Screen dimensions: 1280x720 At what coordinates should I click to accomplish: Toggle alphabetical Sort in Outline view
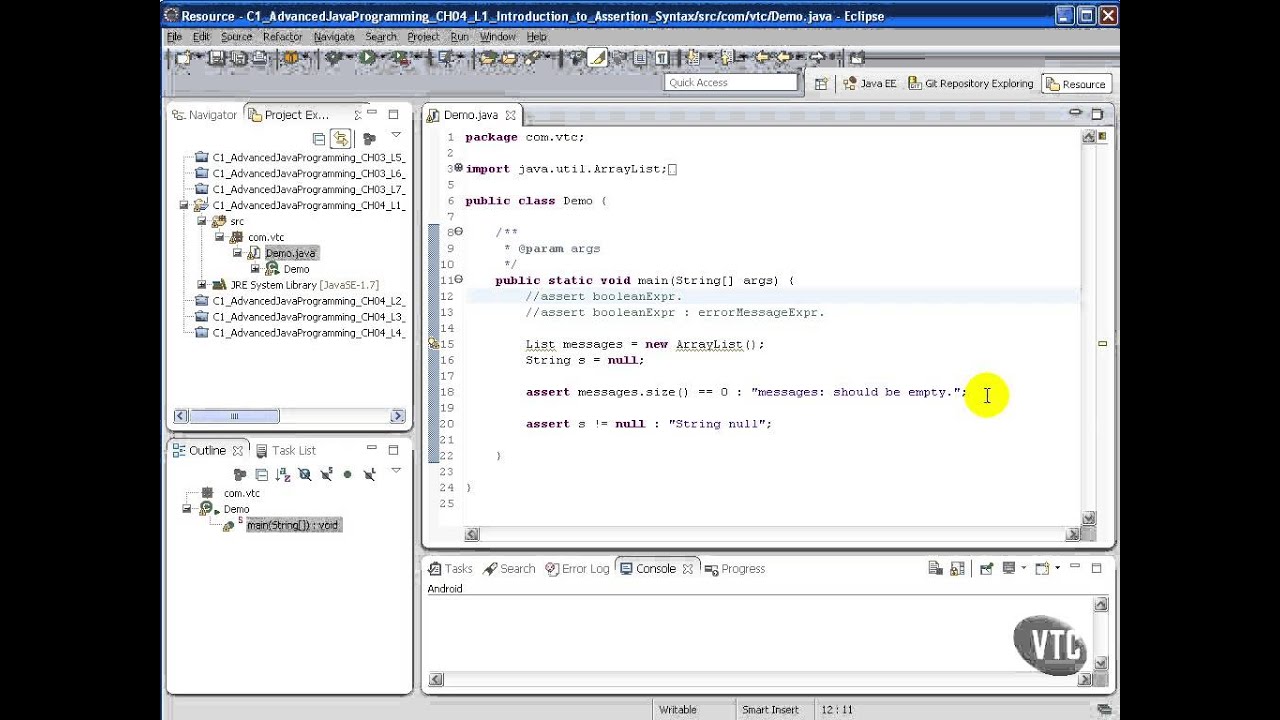pyautogui.click(x=282, y=475)
